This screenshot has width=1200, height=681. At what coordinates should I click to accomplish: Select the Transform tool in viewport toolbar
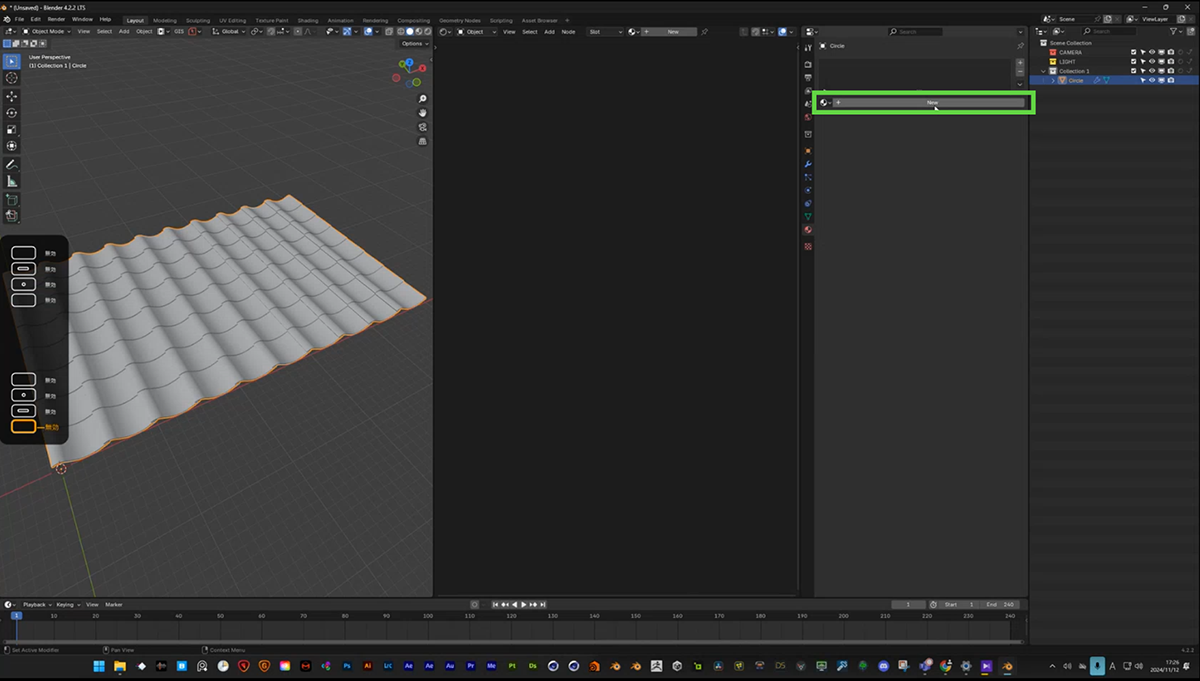pyautogui.click(x=12, y=146)
